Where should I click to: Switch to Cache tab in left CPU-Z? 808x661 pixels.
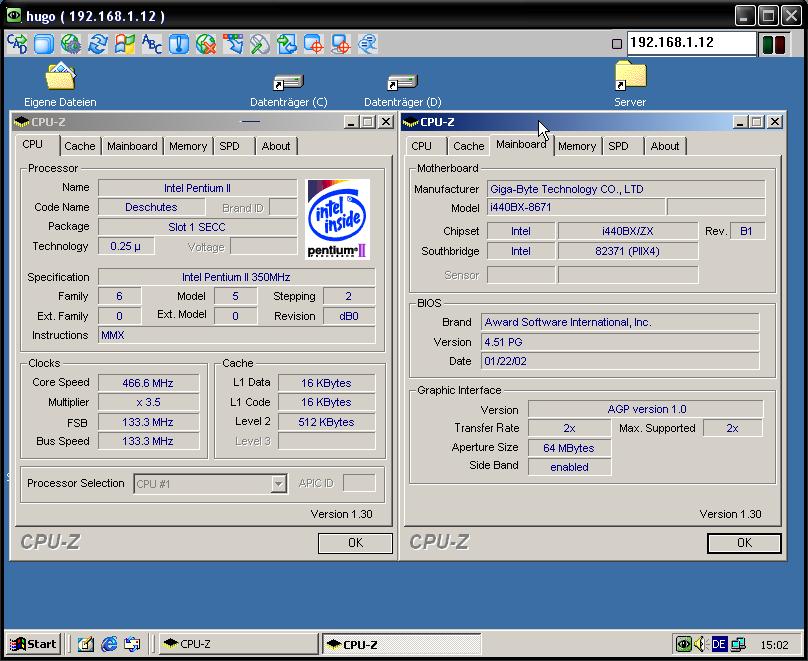[x=80, y=146]
